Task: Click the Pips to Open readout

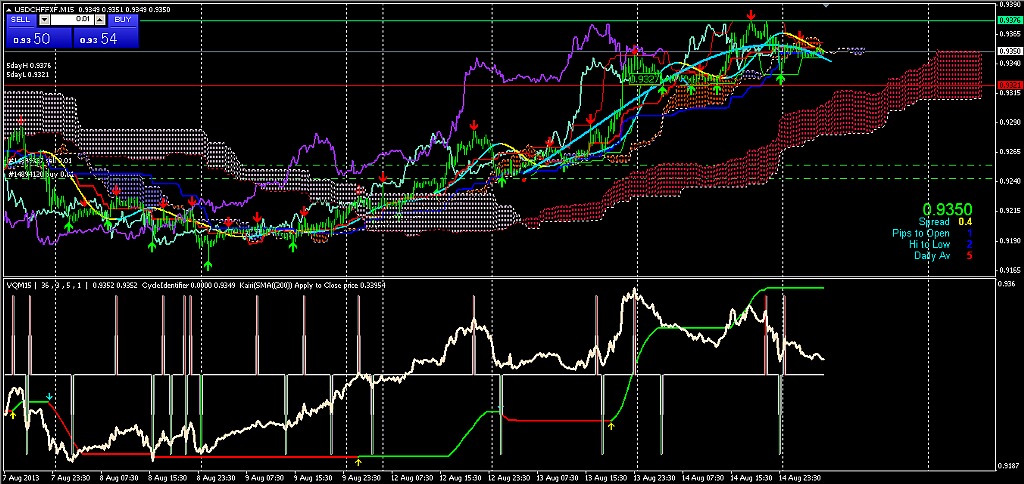Action: (x=933, y=233)
